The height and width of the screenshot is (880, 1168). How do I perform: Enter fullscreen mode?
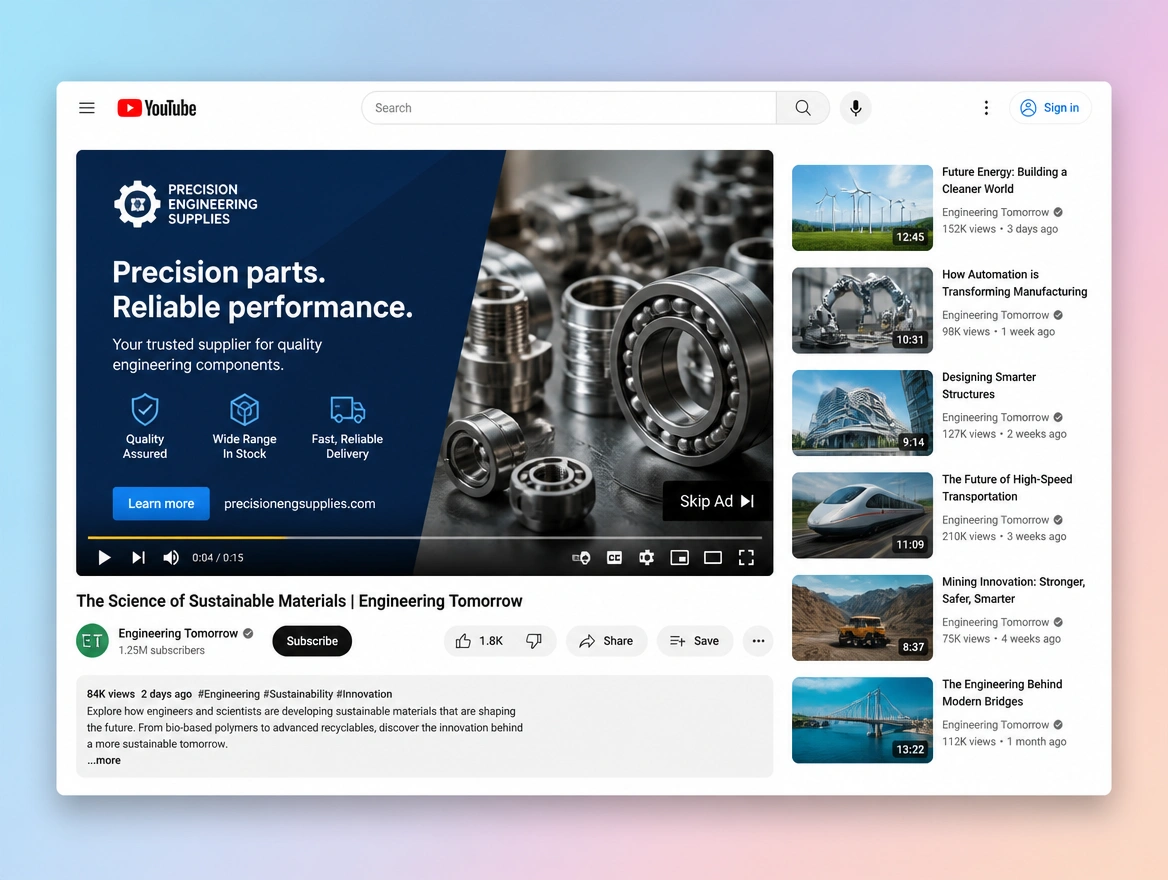pyautogui.click(x=746, y=557)
